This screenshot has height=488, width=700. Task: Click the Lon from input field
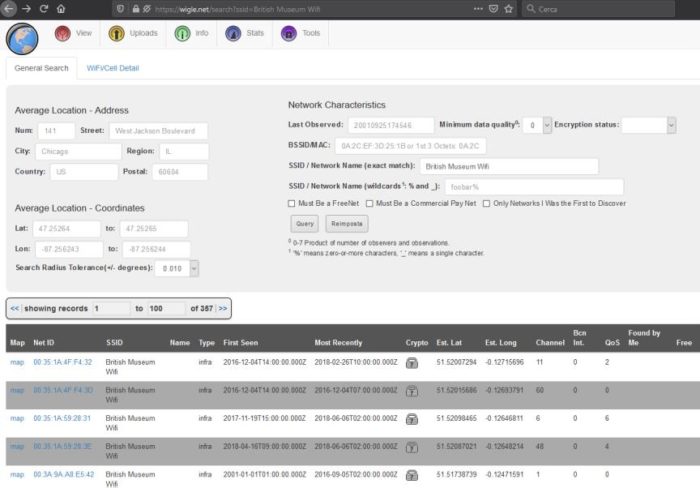pos(69,250)
